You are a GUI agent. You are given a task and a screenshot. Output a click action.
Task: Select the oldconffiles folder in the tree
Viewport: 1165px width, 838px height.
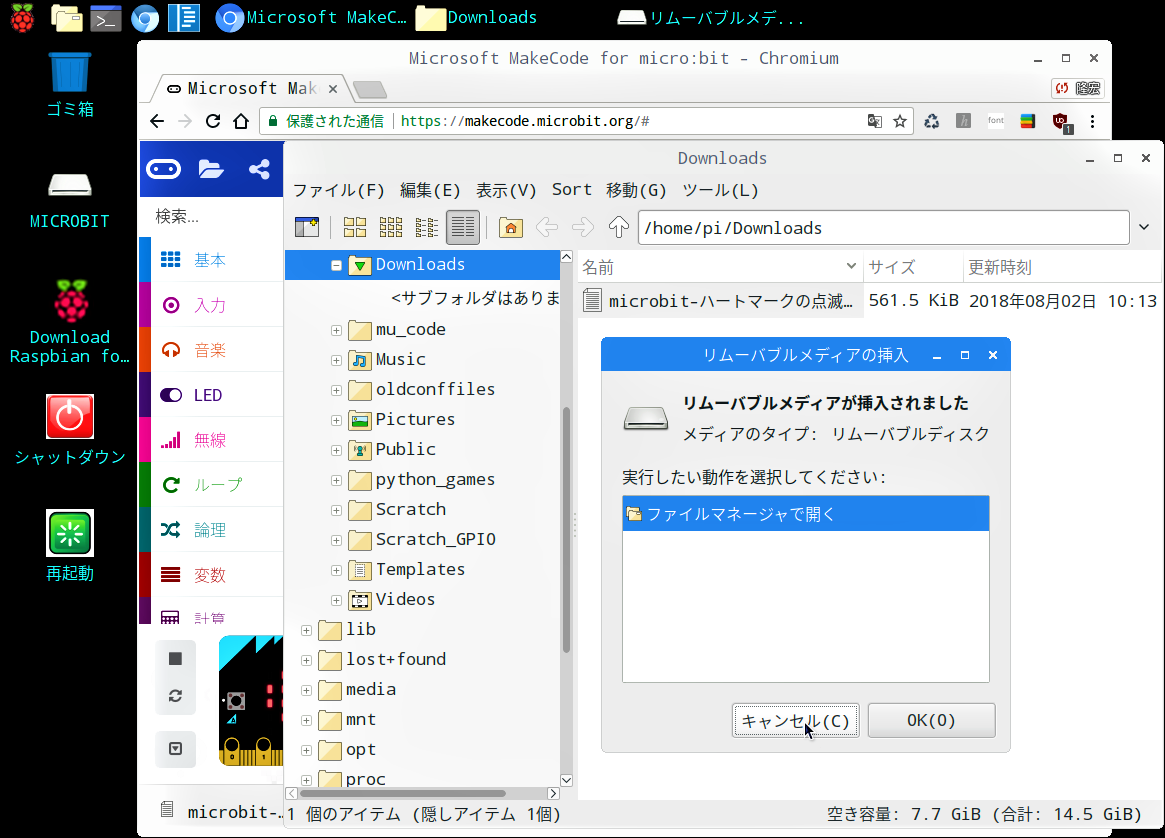point(422,389)
